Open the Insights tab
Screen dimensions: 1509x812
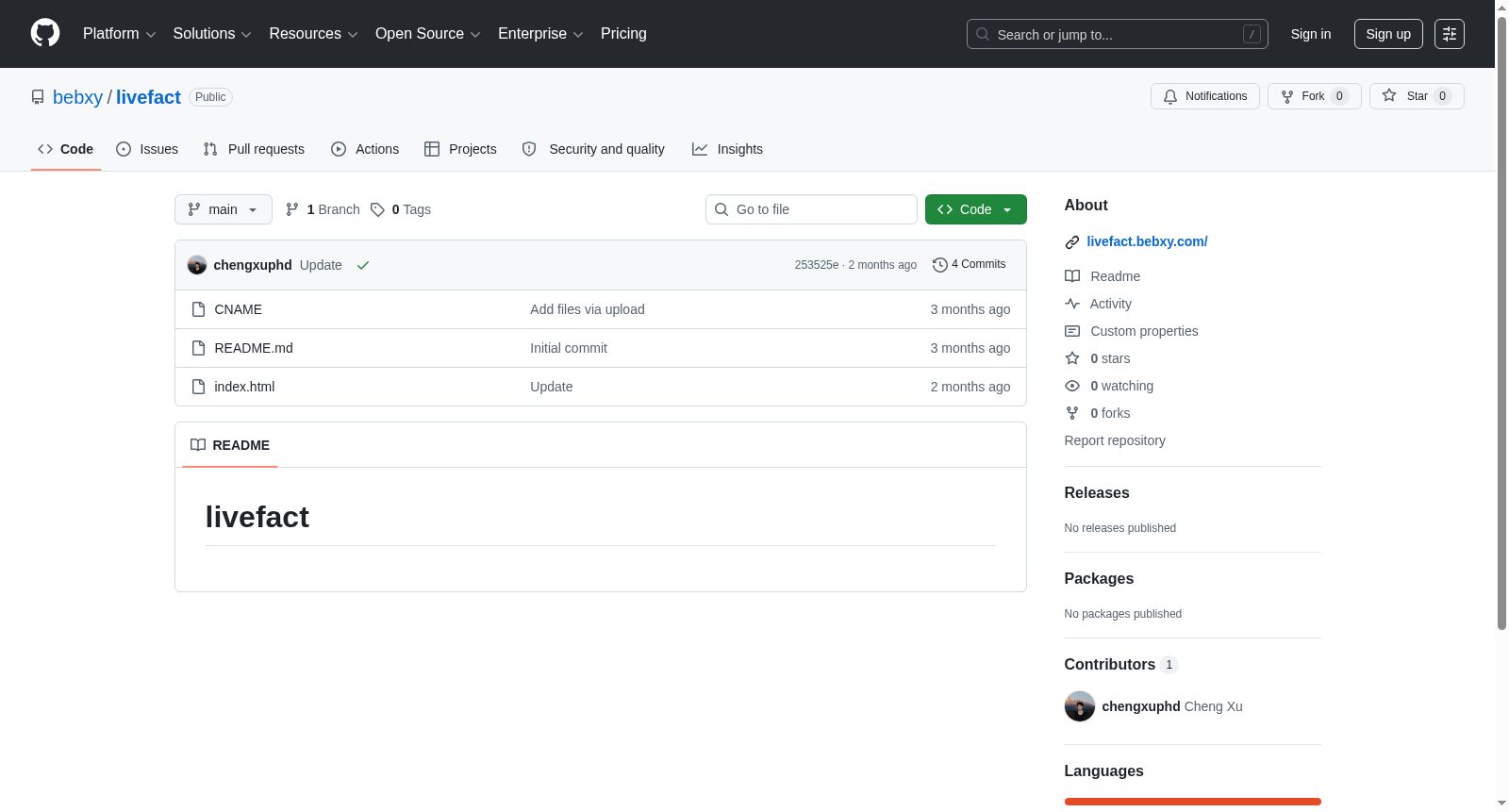(x=727, y=149)
